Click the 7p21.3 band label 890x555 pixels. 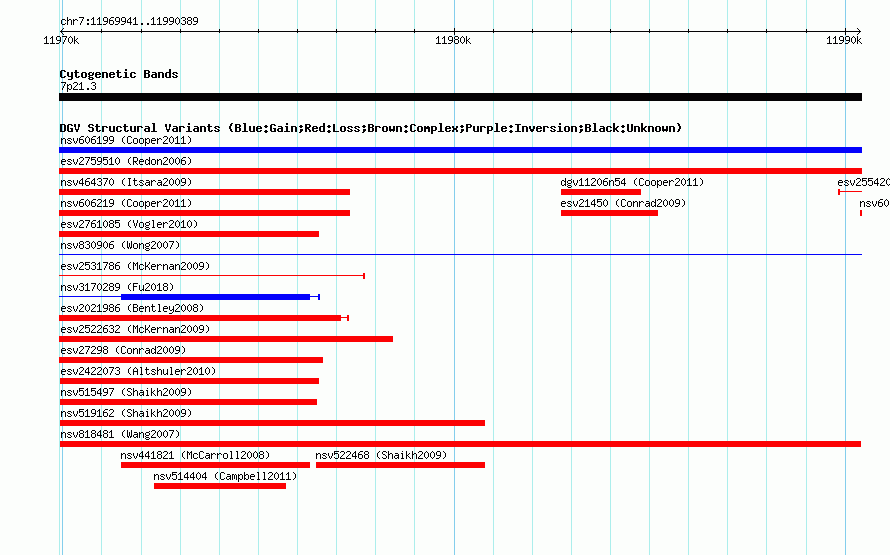[x=78, y=86]
